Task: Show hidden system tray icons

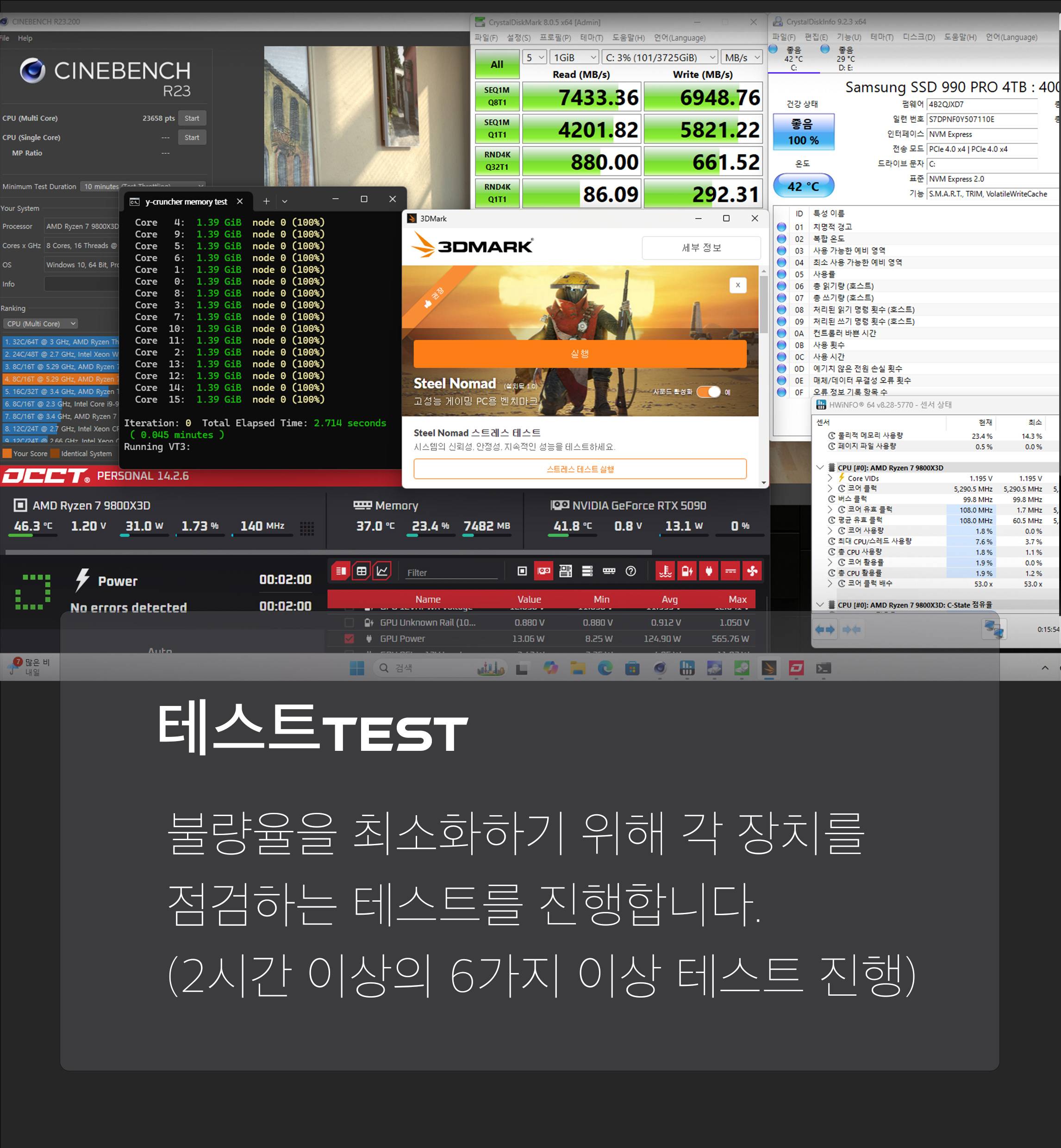Action: (x=1045, y=668)
